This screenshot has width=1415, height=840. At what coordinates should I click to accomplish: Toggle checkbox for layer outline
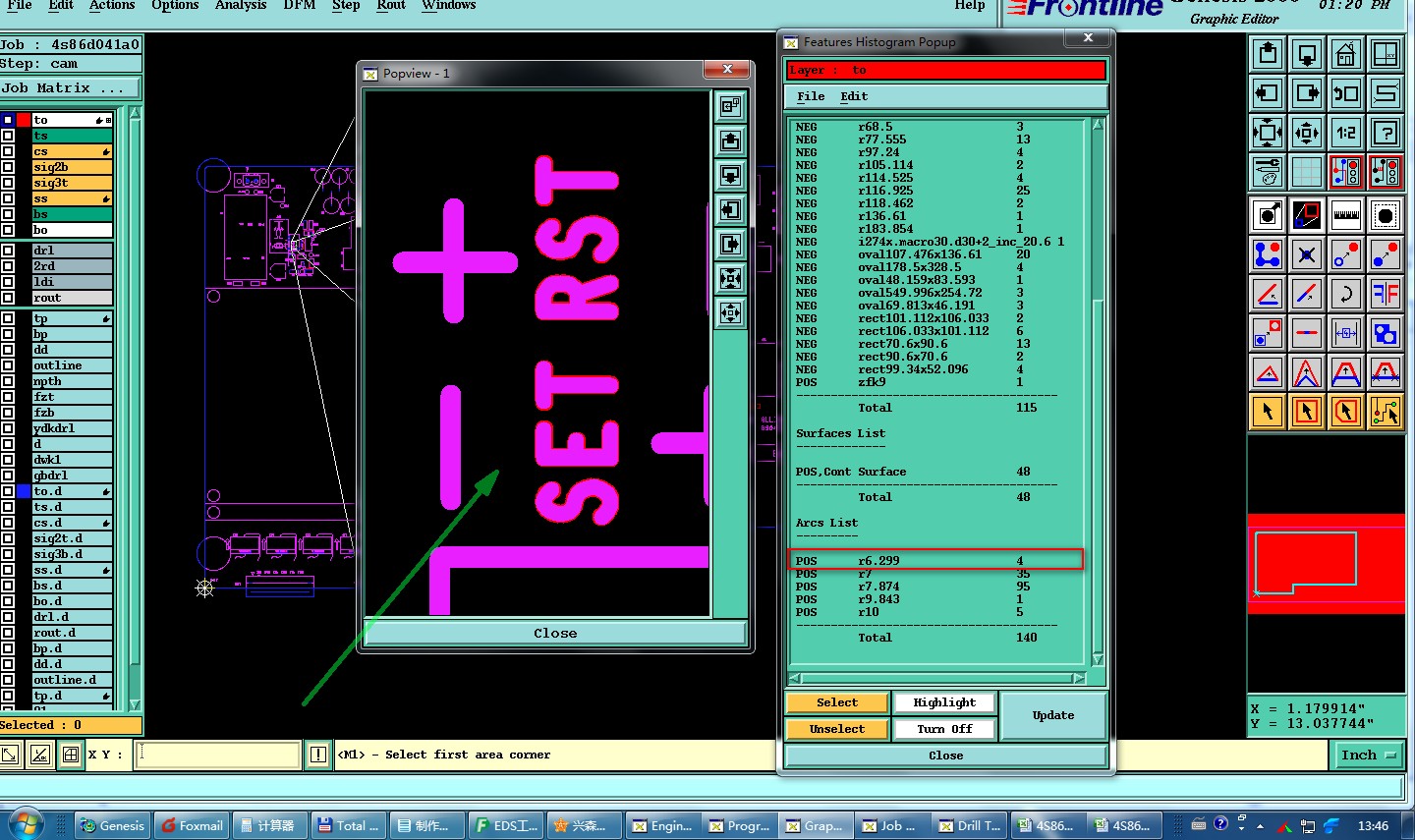point(8,365)
